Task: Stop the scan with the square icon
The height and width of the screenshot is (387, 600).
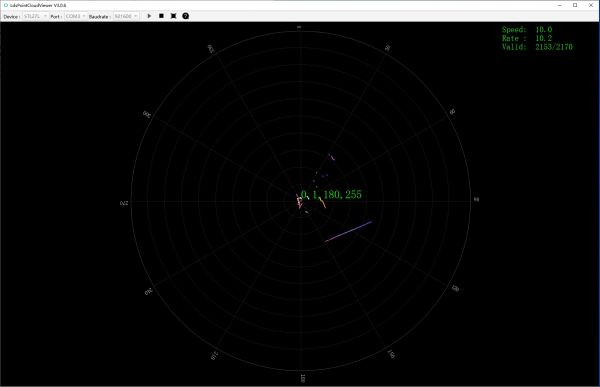Action: [x=161, y=16]
